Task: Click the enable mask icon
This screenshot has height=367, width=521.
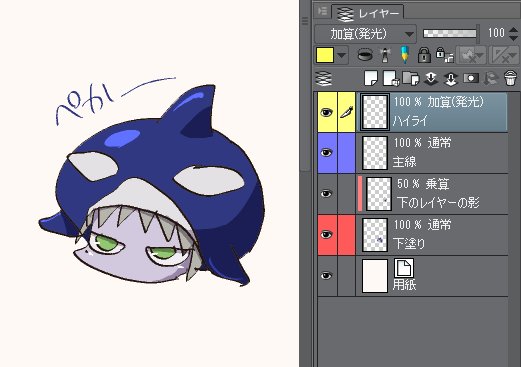Action: (x=471, y=55)
